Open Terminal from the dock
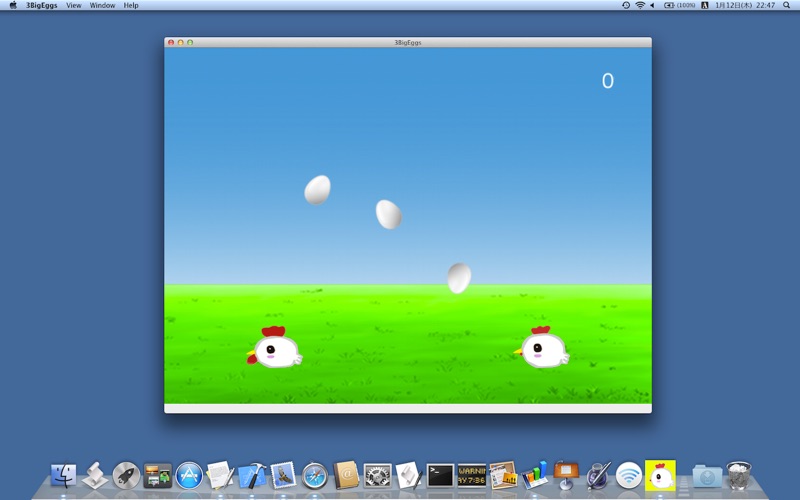The height and width of the screenshot is (500, 800). coord(440,475)
